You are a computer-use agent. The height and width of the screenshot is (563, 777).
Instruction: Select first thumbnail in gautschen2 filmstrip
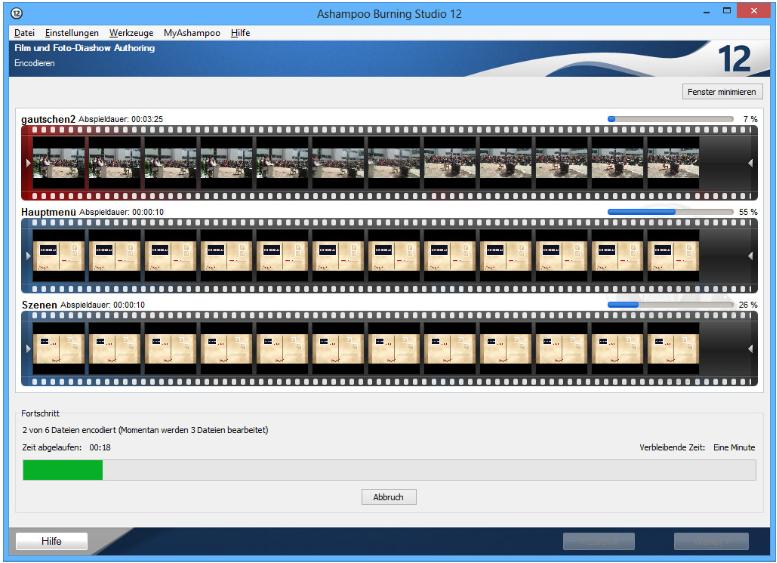pos(59,162)
